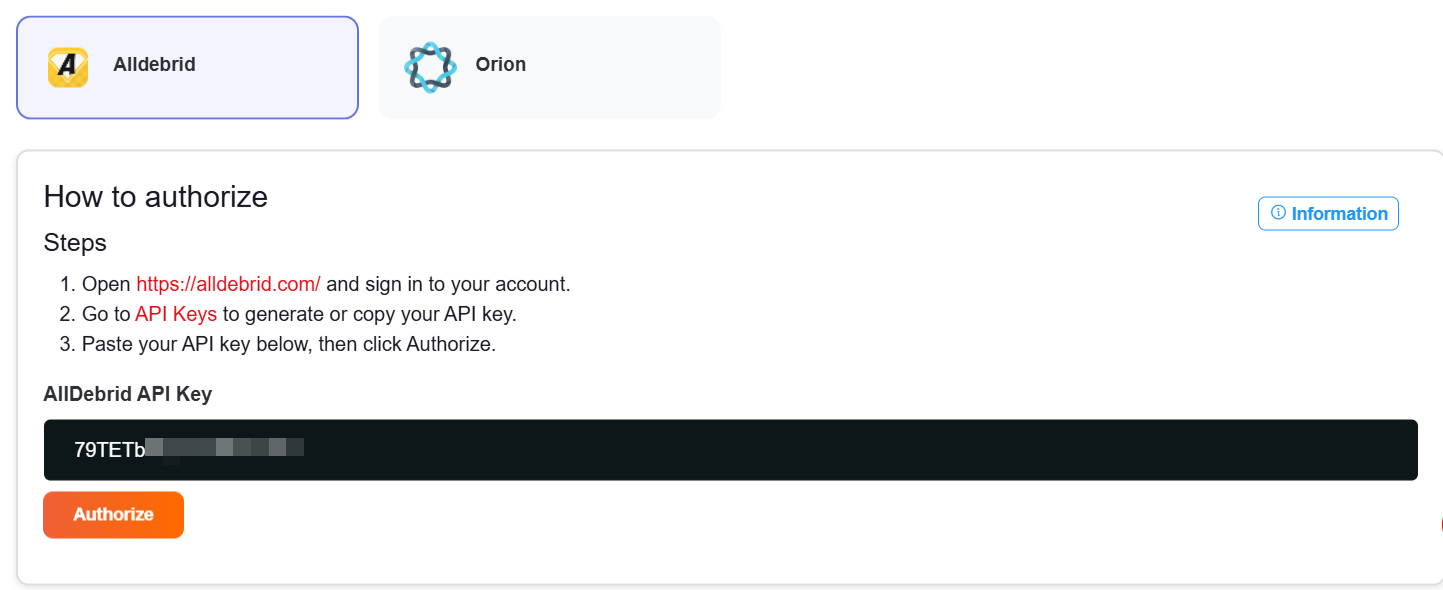
Task: Click the AllDebrid API Key field label
Action: (x=128, y=394)
